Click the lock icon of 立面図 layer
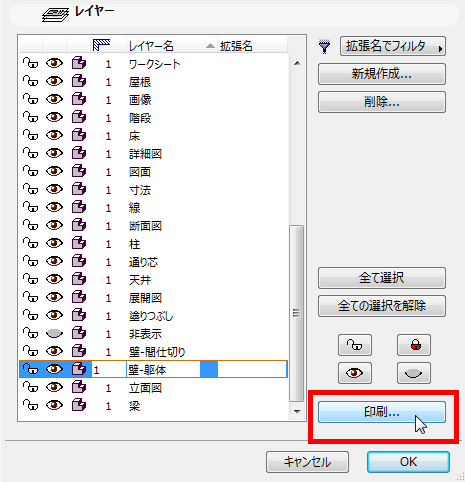Screen dimensions: 465x482 (x=30, y=387)
